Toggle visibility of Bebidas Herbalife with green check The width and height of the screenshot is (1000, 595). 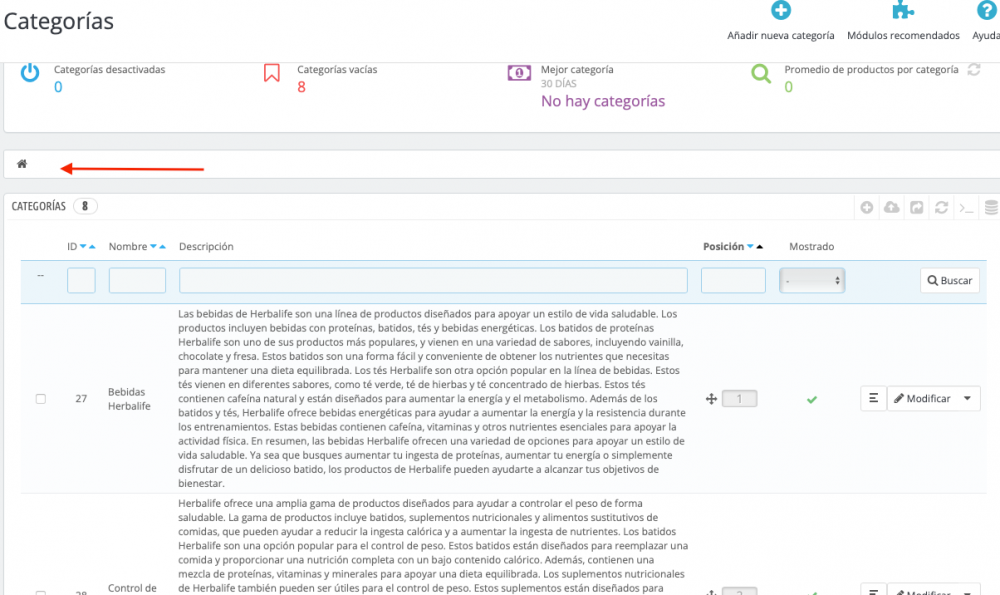click(x=812, y=398)
